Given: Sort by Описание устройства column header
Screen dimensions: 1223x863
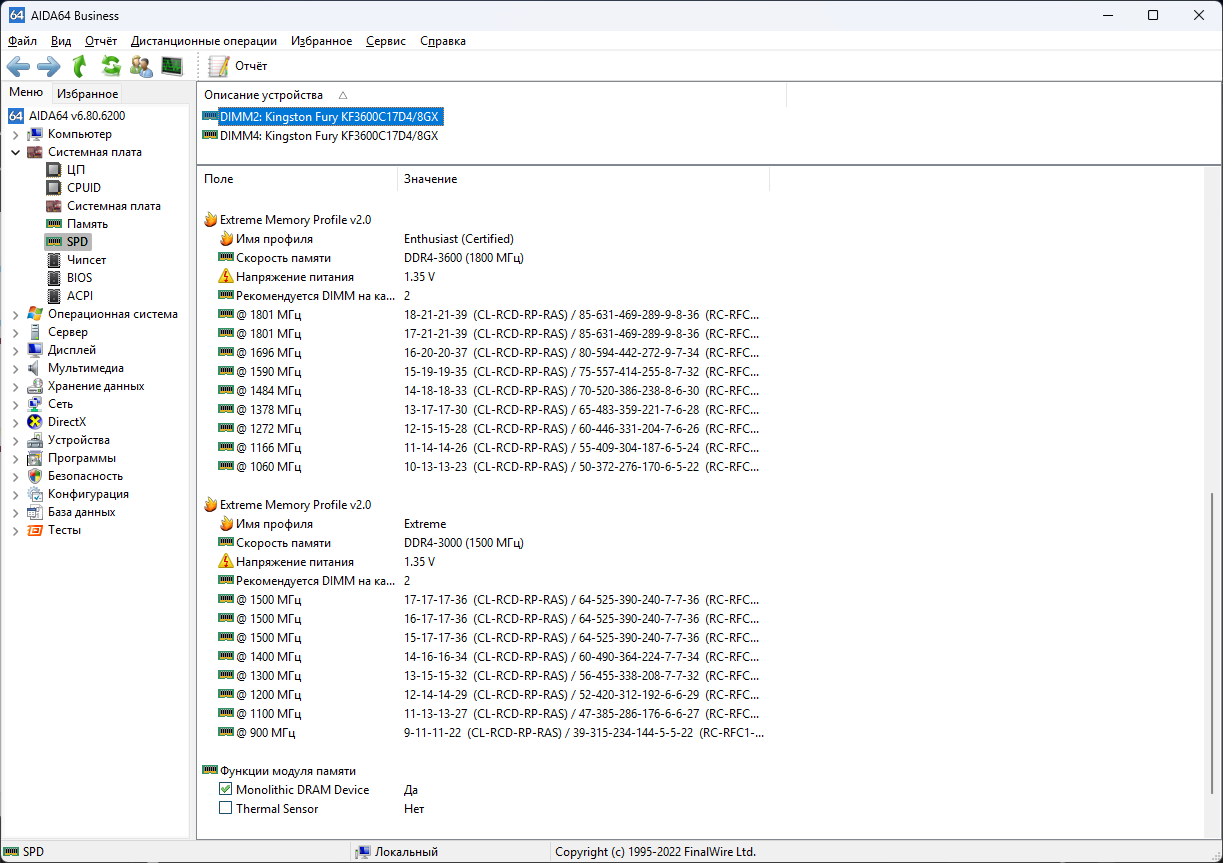Looking at the screenshot, I should (x=492, y=94).
